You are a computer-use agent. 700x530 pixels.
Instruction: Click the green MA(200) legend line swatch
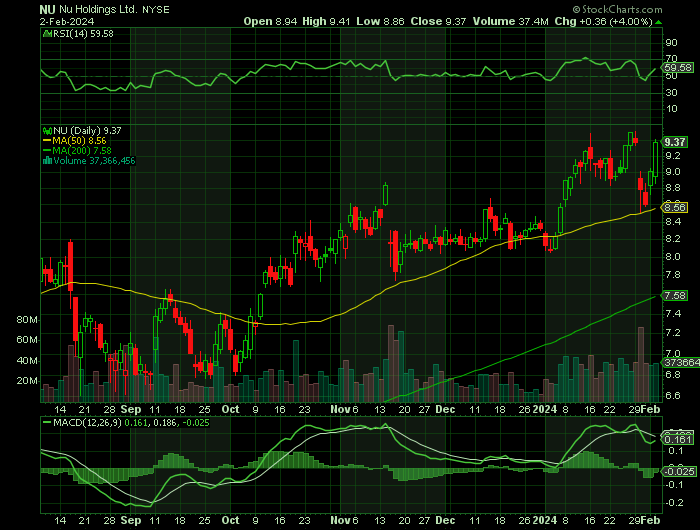coord(47,151)
